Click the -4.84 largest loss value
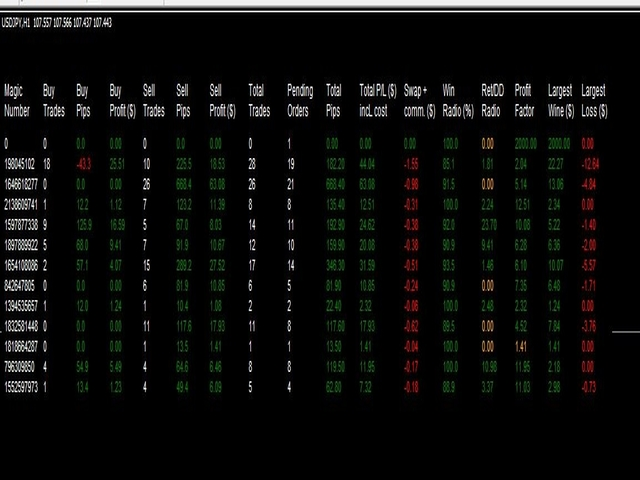The image size is (640, 480). coord(589,184)
